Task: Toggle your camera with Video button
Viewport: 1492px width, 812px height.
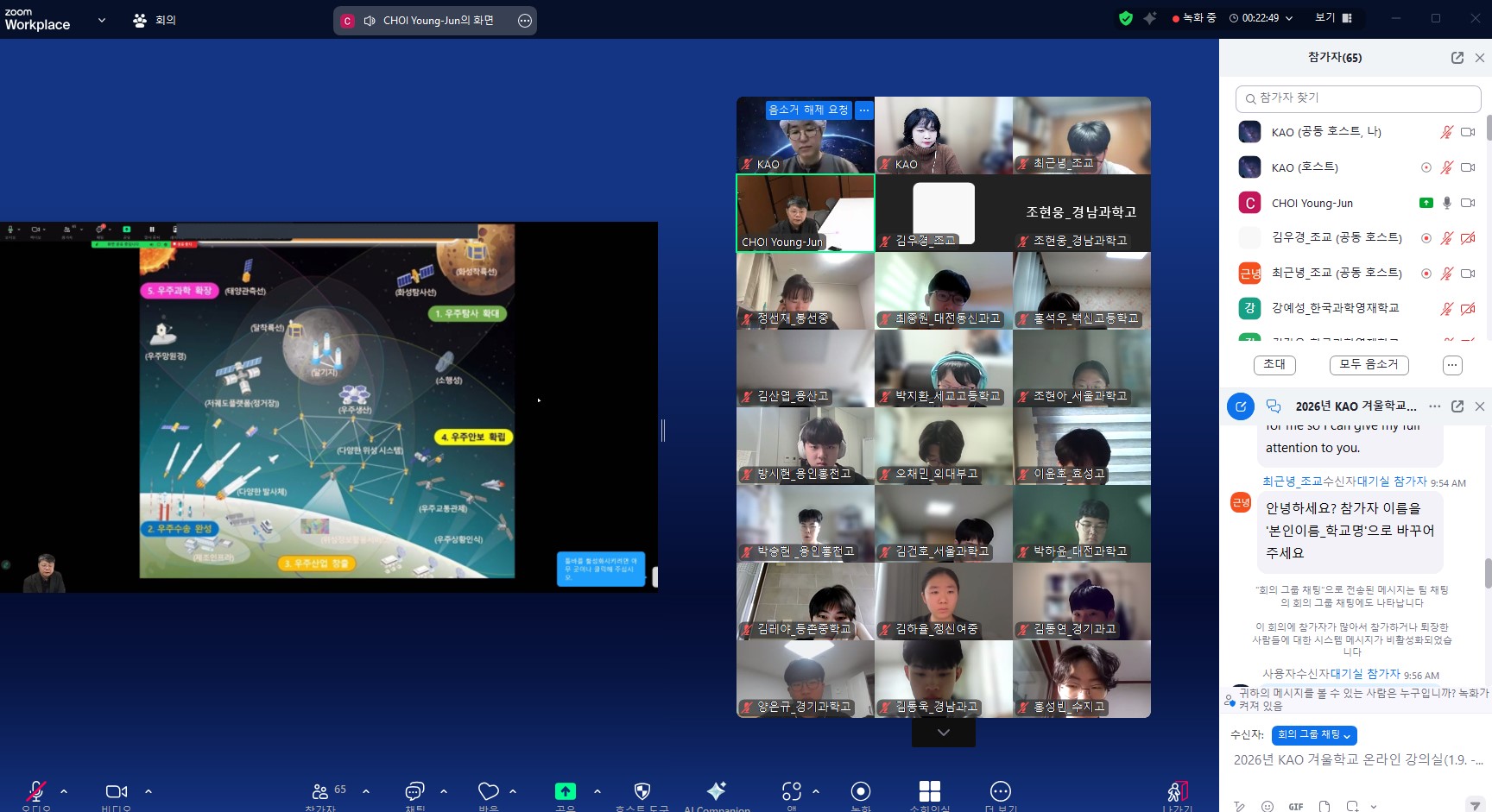Action: pos(116,791)
